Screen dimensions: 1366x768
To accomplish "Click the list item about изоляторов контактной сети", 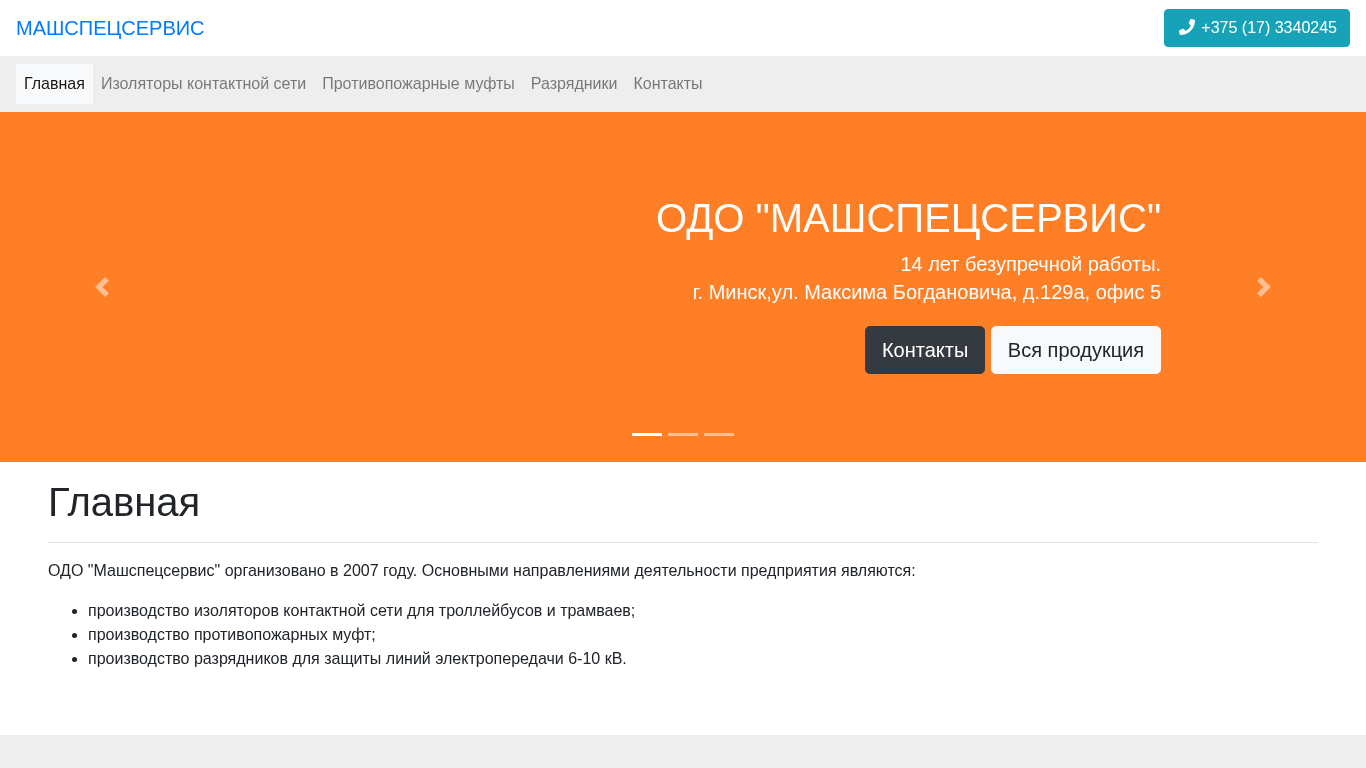I will coord(361,611).
